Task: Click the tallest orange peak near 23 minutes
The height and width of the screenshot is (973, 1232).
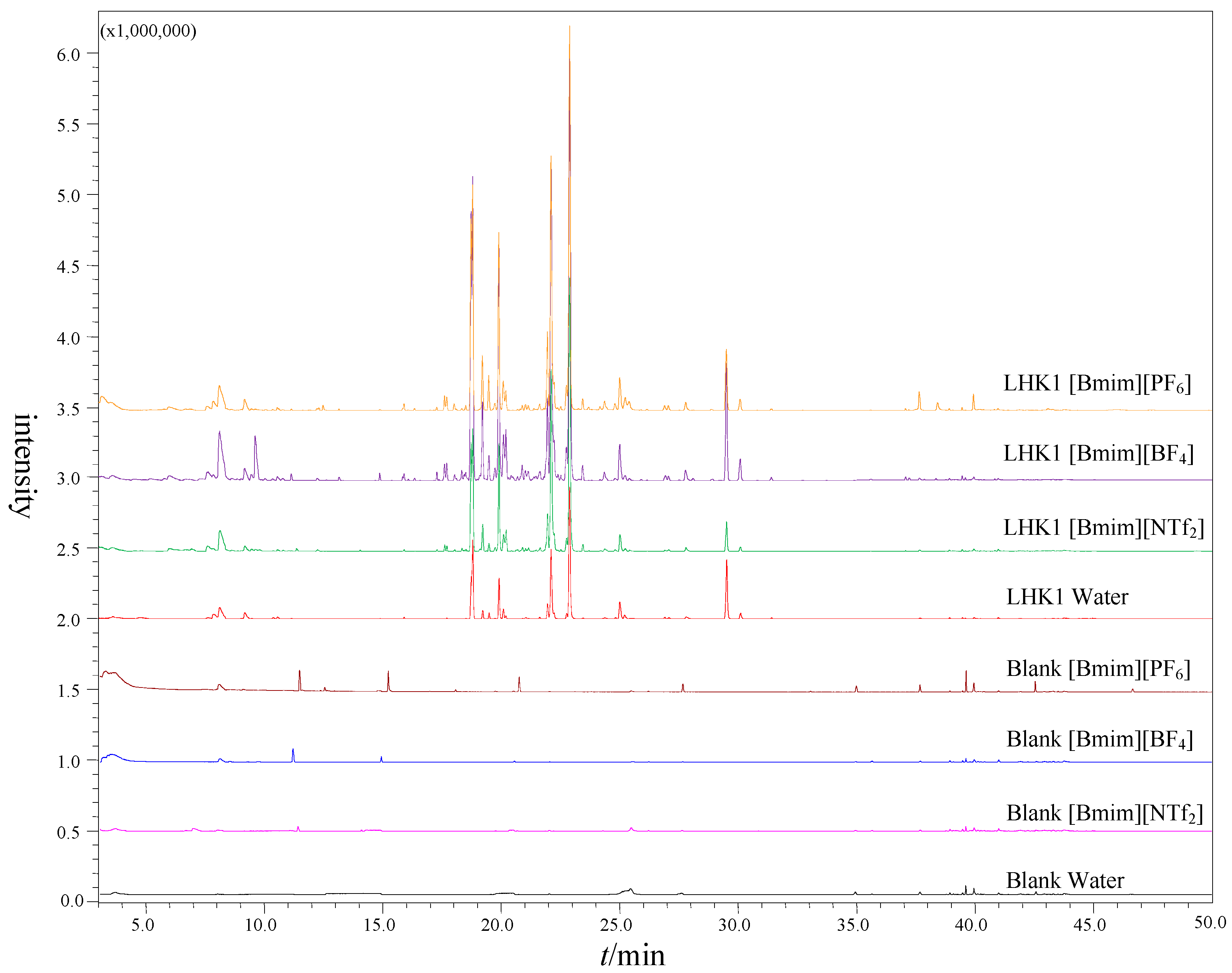Action: click(x=569, y=34)
